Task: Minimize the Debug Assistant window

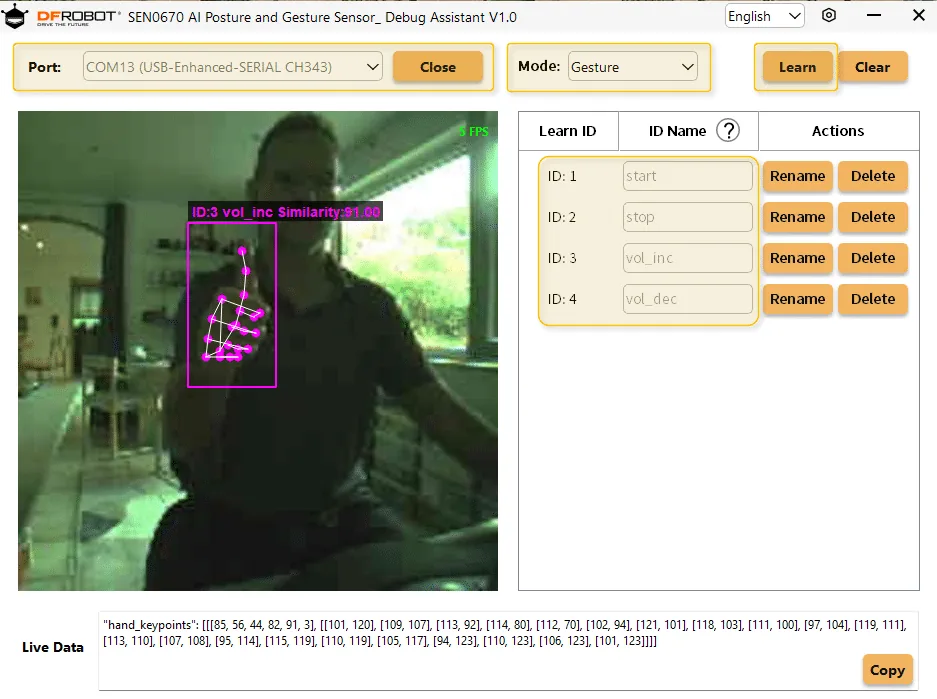Action: coord(874,16)
